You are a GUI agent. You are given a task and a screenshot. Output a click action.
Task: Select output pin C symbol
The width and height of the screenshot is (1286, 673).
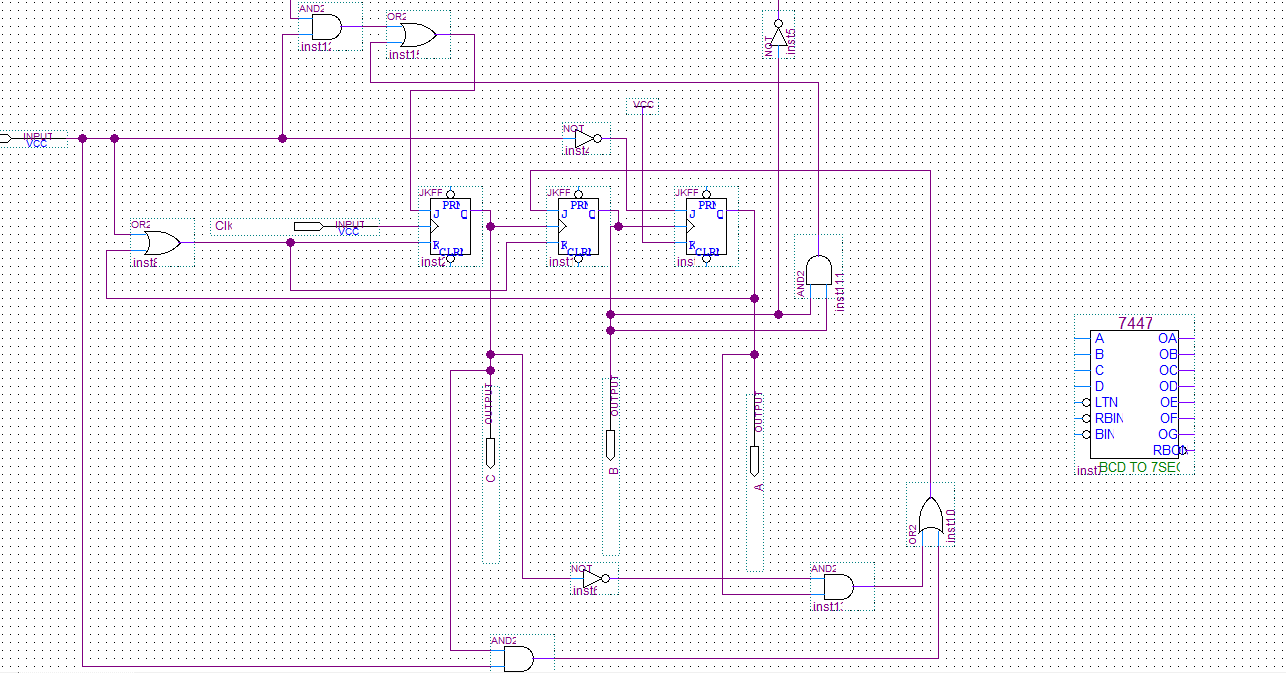[490, 453]
